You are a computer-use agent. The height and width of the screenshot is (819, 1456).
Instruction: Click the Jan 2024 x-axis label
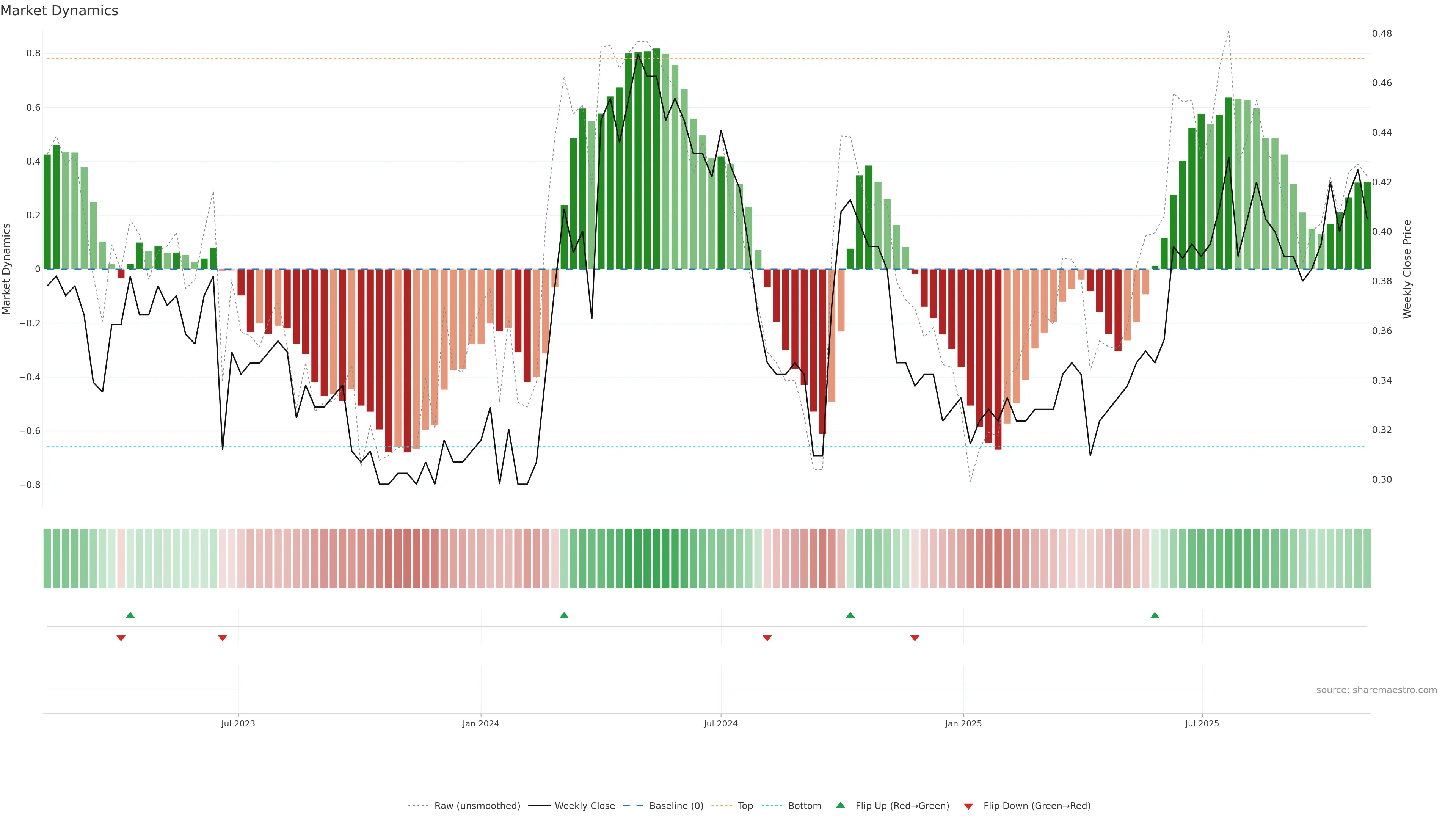pos(480,723)
